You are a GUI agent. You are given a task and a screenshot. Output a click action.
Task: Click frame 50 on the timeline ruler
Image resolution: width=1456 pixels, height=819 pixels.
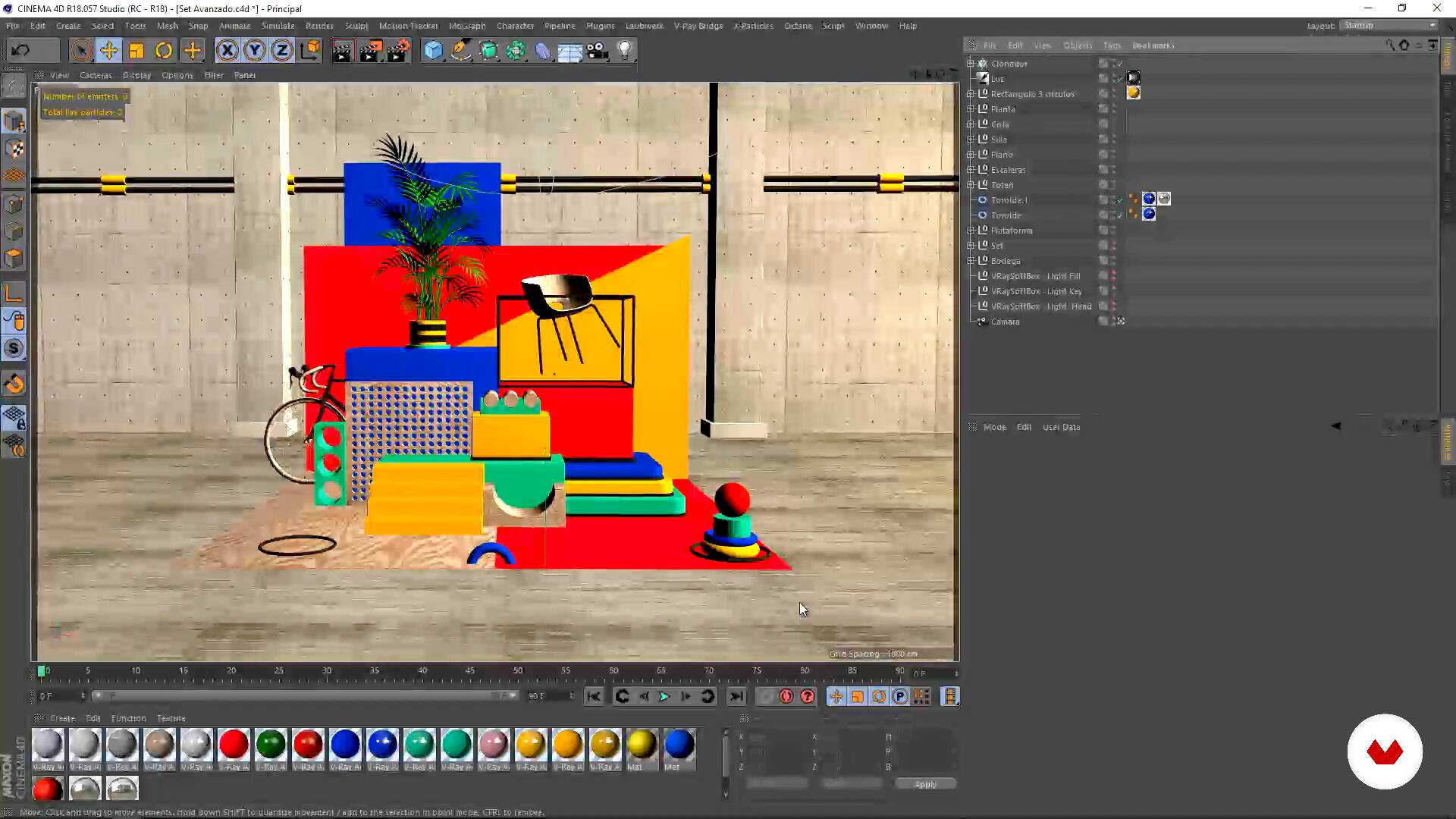pyautogui.click(x=518, y=671)
